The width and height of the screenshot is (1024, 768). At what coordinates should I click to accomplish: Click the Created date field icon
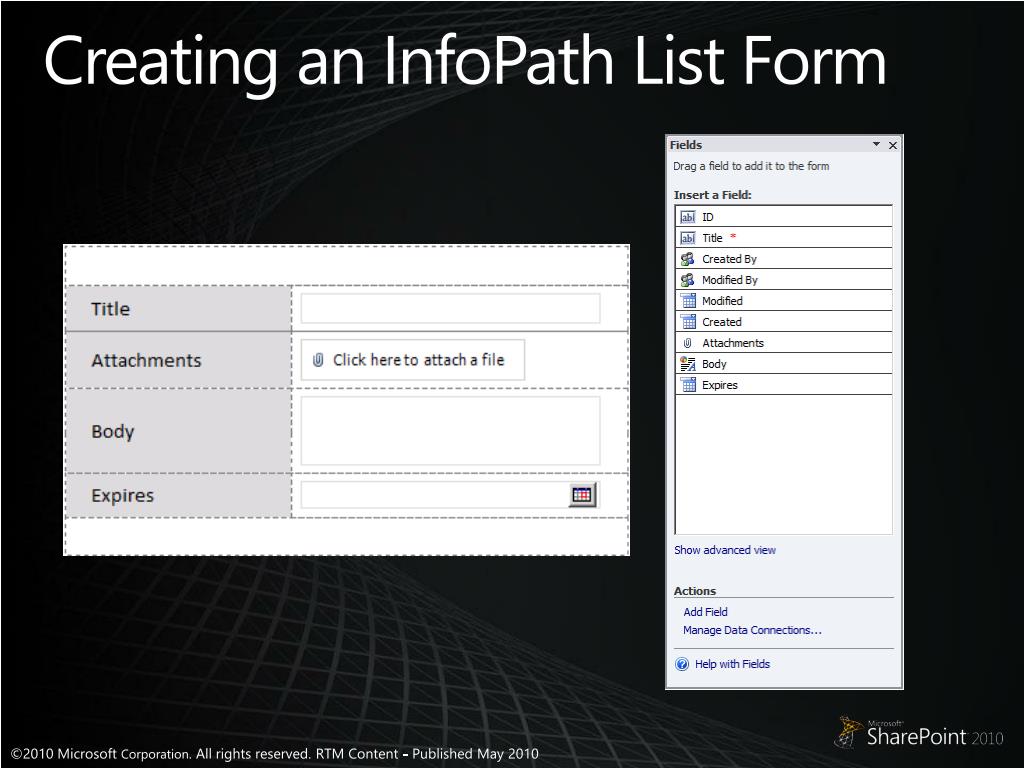point(688,321)
